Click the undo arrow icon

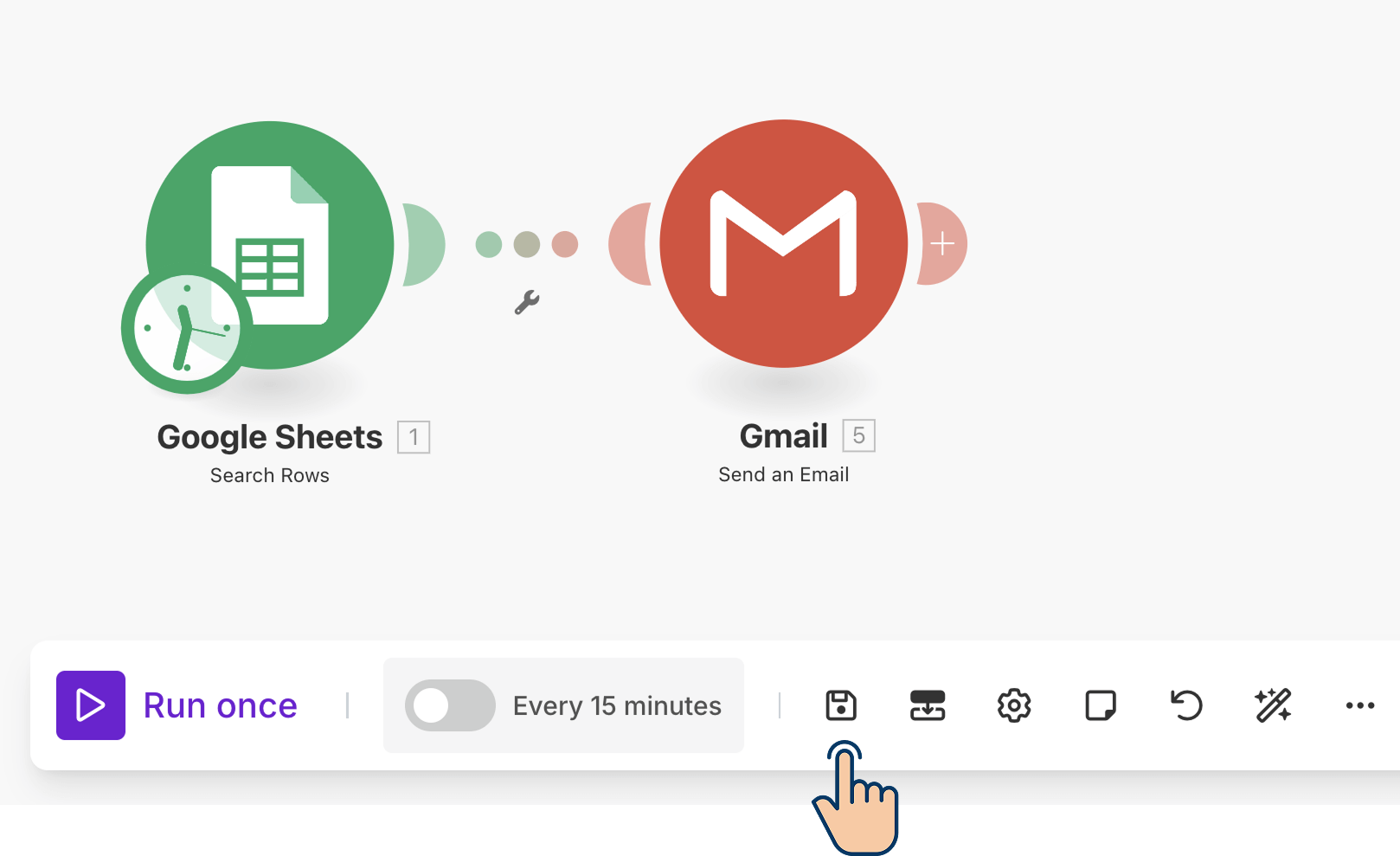1187,705
